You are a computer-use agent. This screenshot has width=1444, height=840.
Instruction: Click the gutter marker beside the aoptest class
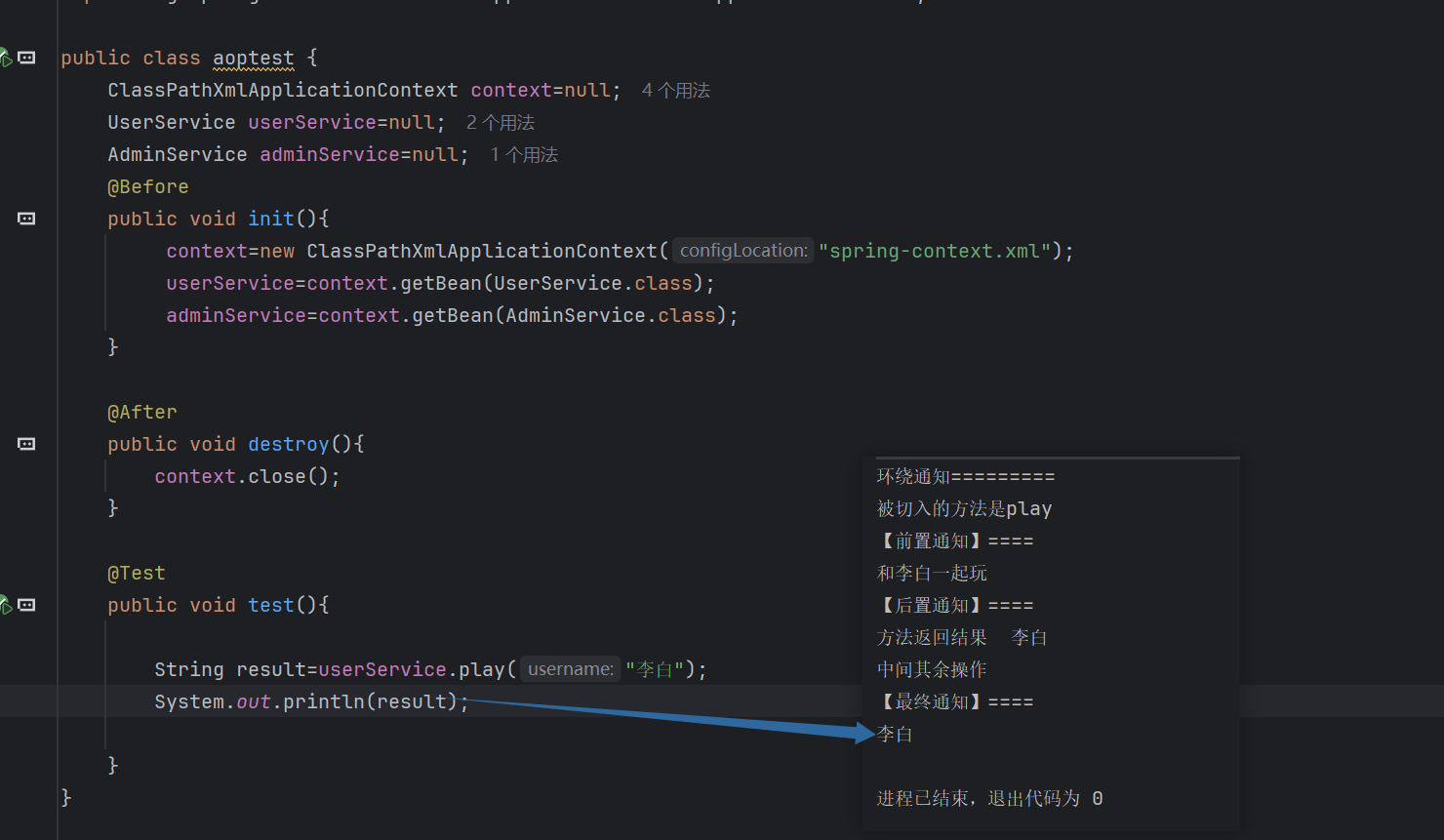coord(27,59)
